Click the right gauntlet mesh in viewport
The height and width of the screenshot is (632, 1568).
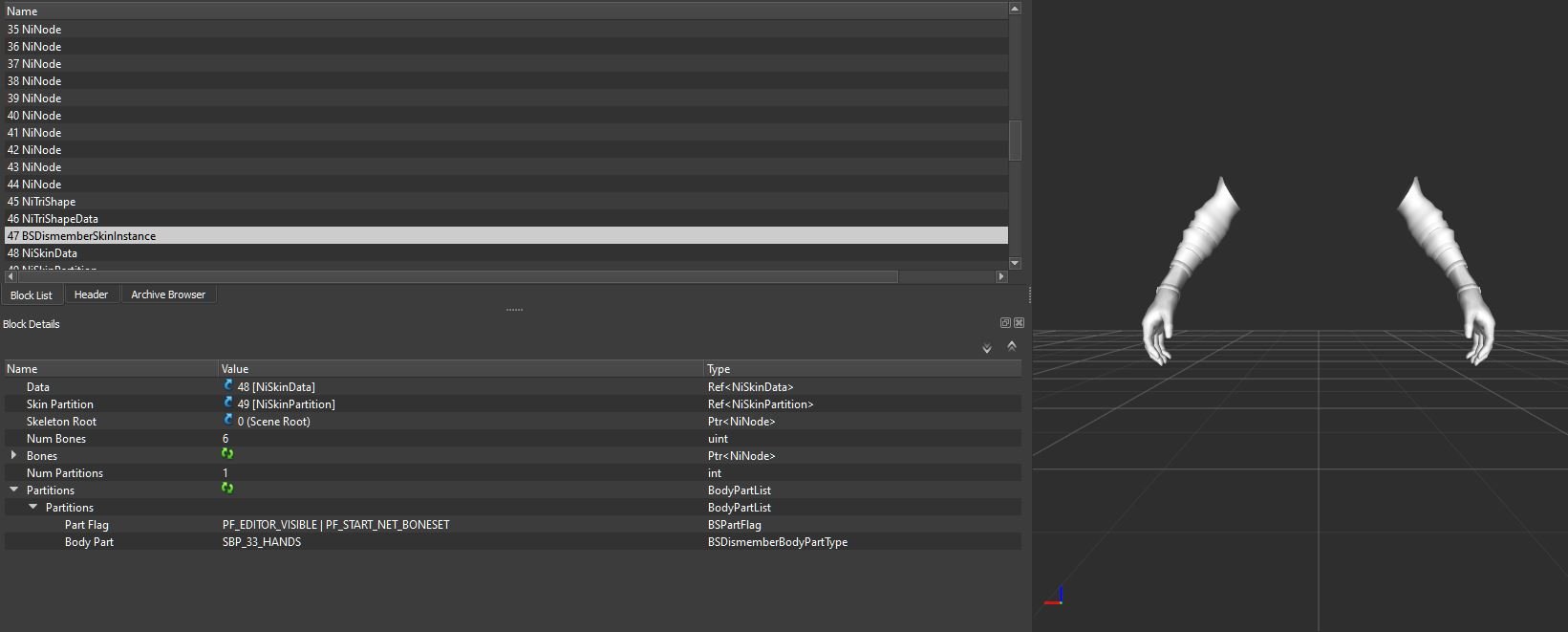click(1447, 271)
